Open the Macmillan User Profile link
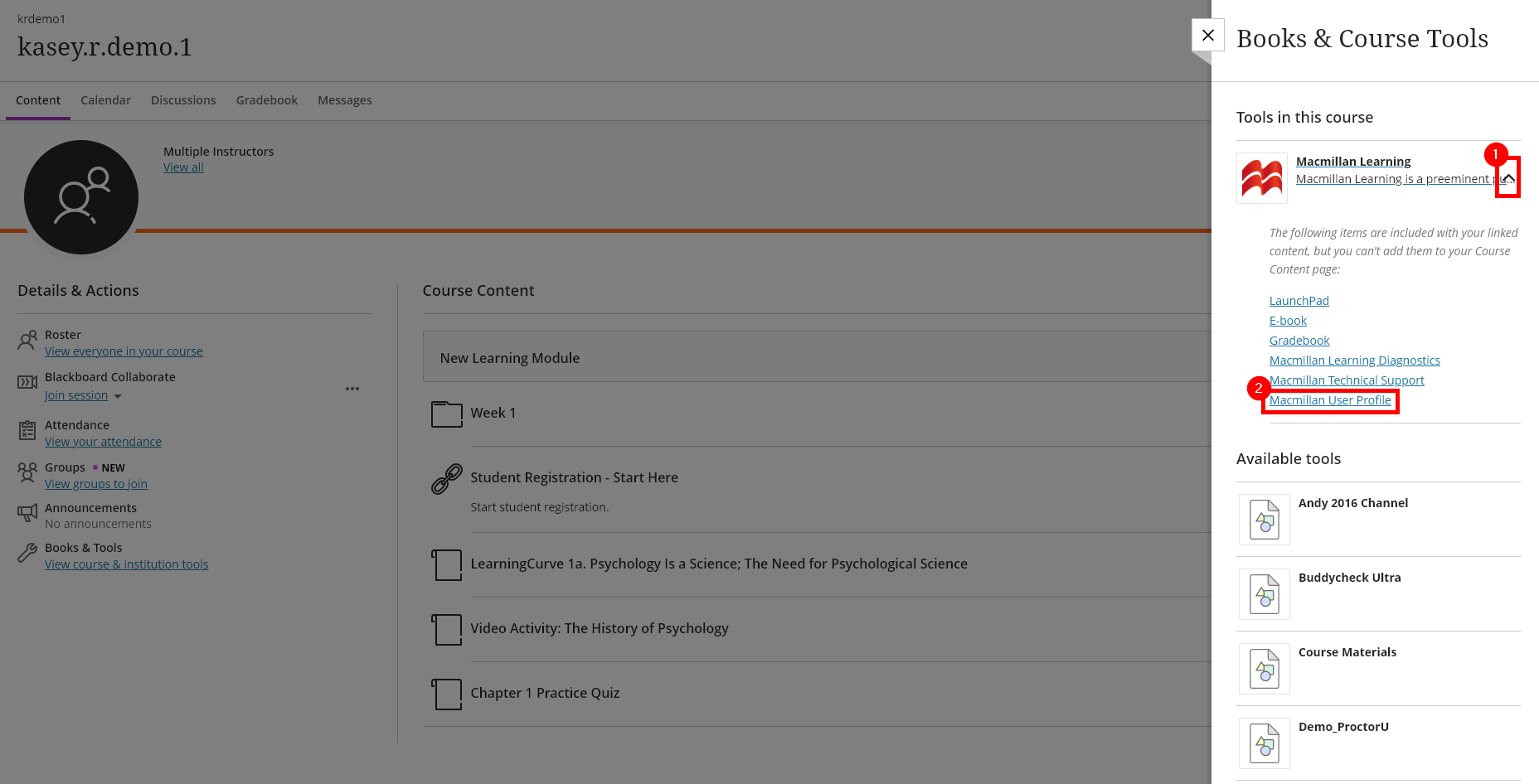 (x=1330, y=400)
